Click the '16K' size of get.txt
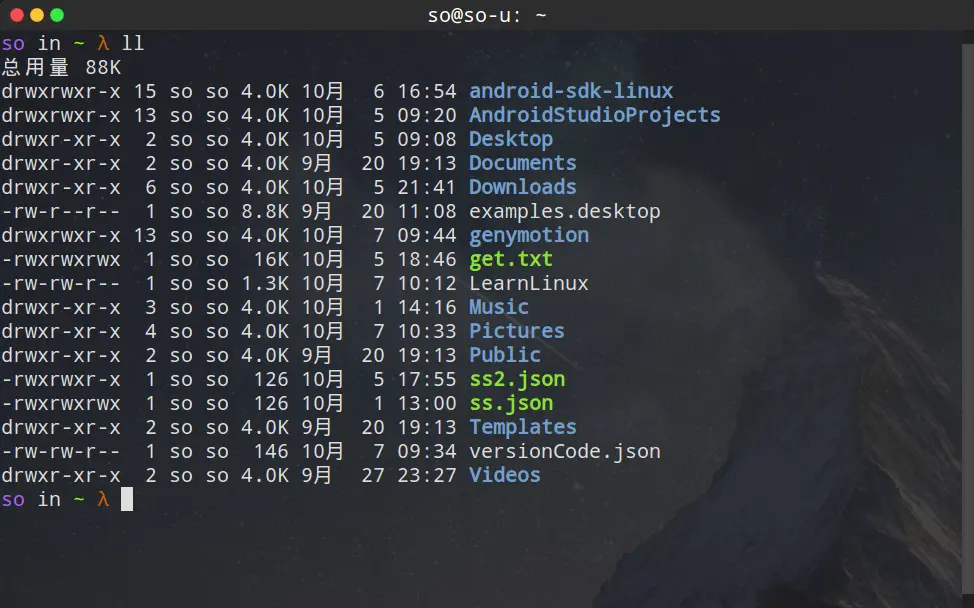 [x=271, y=260]
